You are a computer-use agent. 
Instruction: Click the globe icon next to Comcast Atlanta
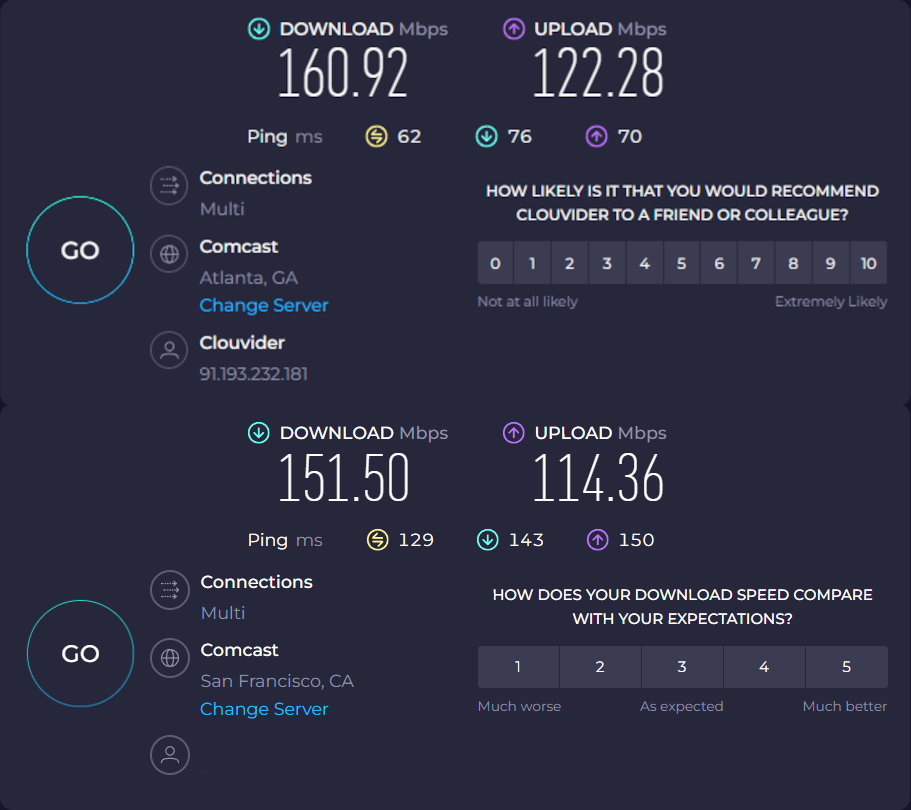tap(168, 254)
